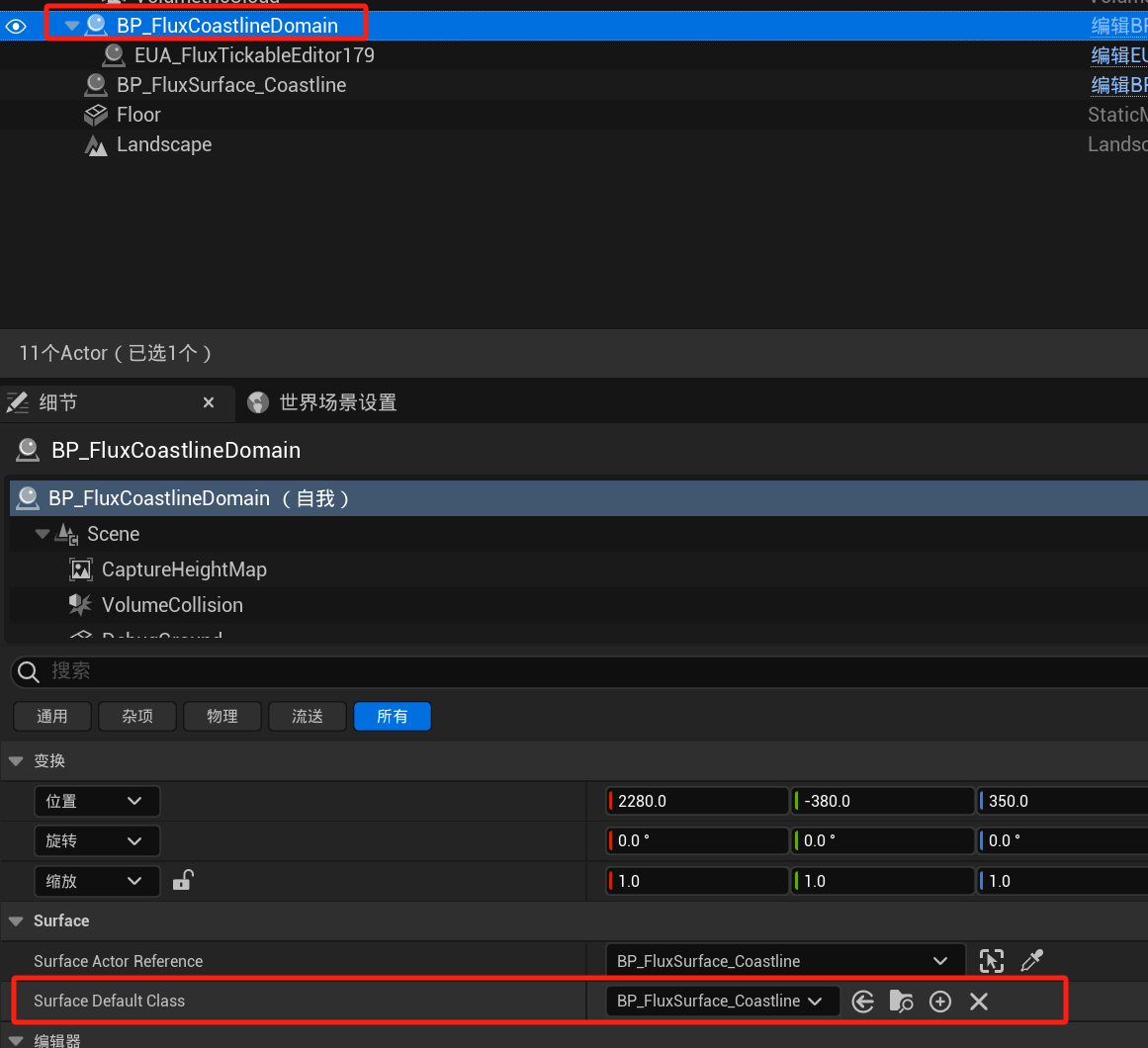
Task: Open the edit link for BP_FluxSurface_Coastline row
Action: (x=1118, y=86)
